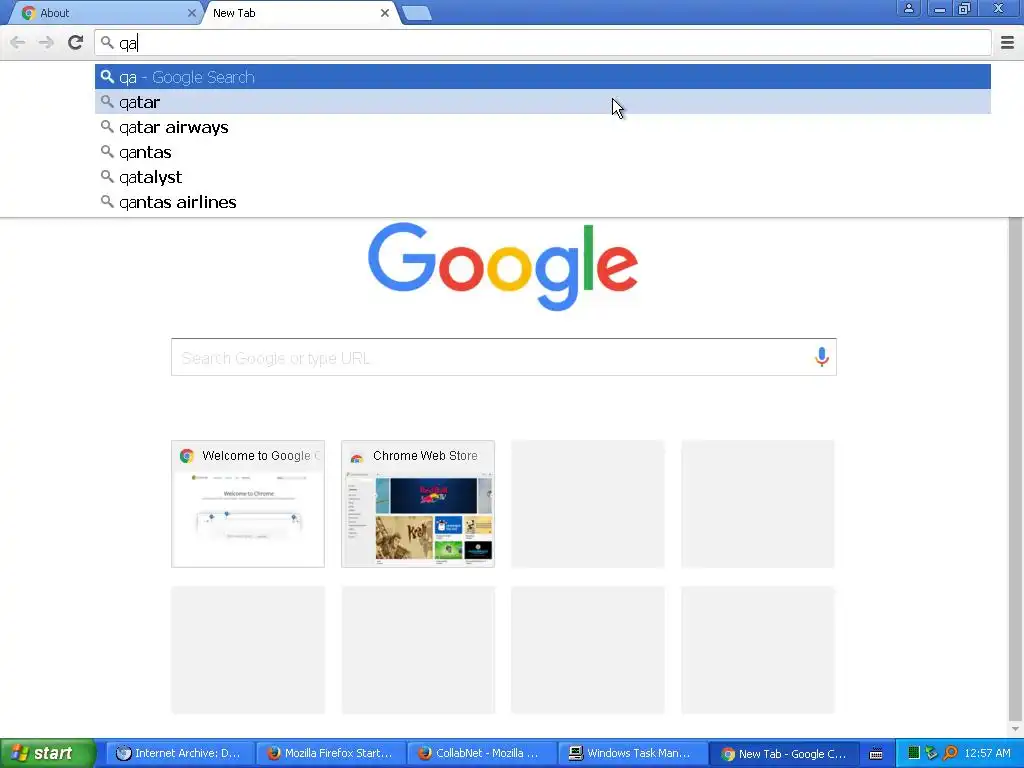1024x768 pixels.
Task: Select the New Tab tab
Action: [297, 13]
